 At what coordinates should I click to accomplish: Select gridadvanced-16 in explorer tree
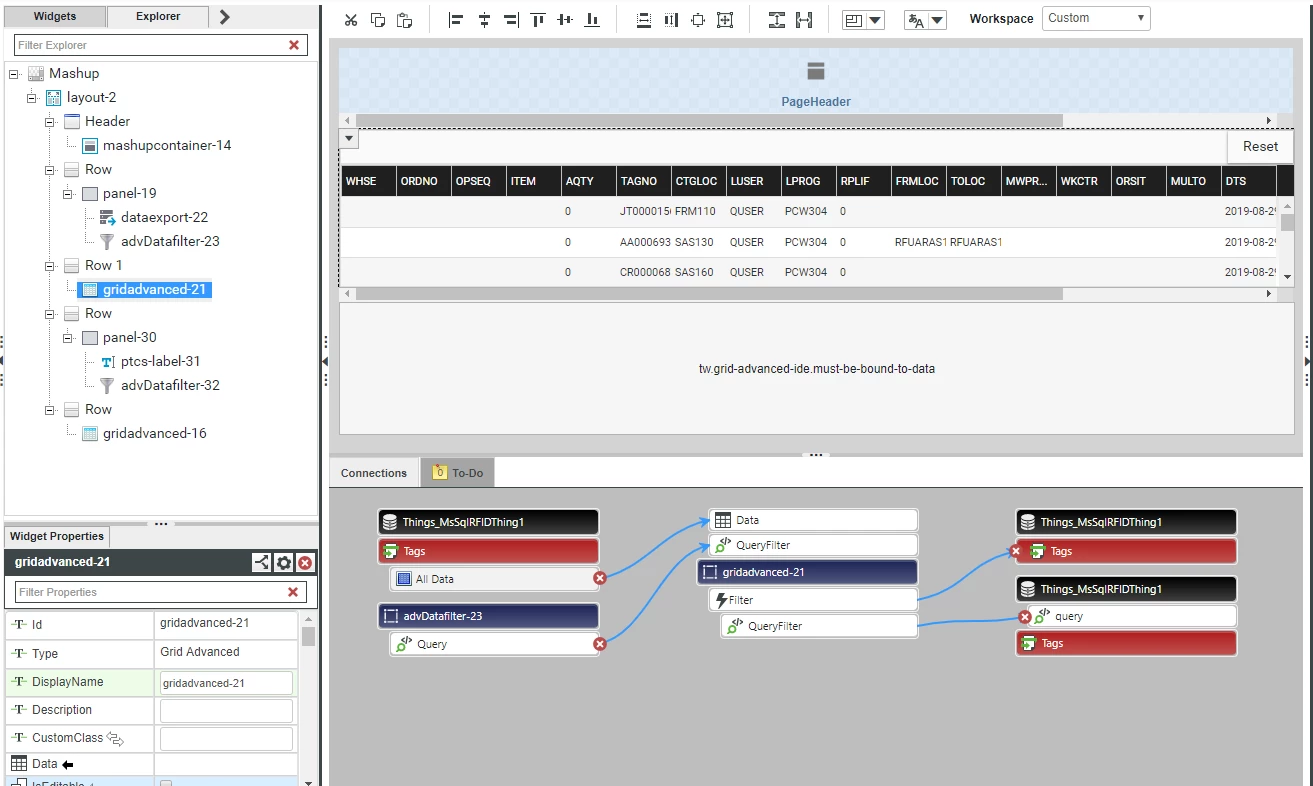pyautogui.click(x=155, y=433)
